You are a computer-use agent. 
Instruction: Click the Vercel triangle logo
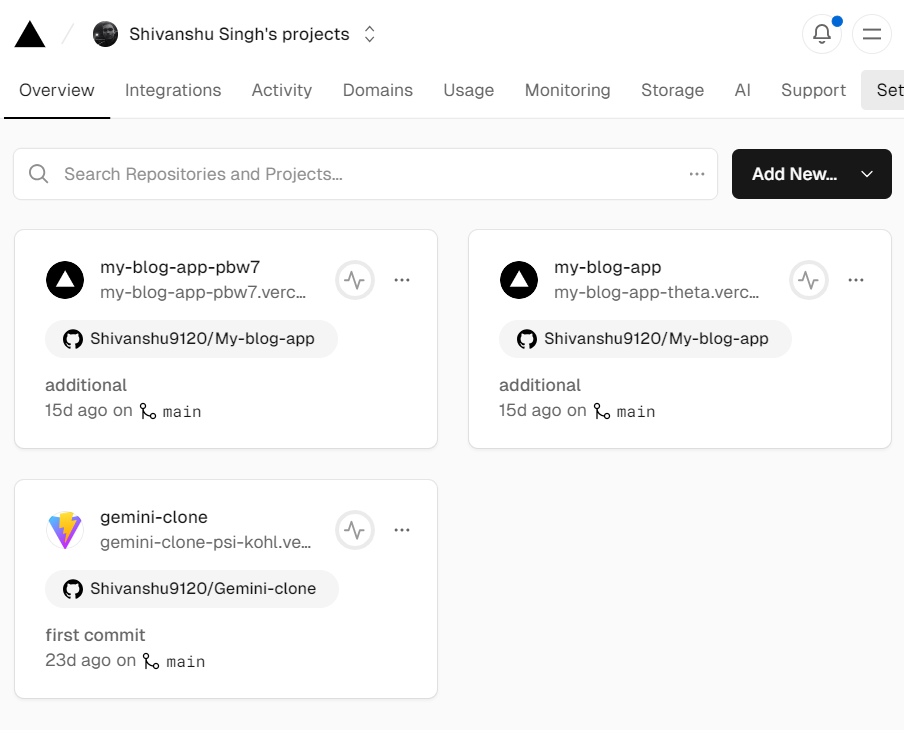(x=30, y=34)
